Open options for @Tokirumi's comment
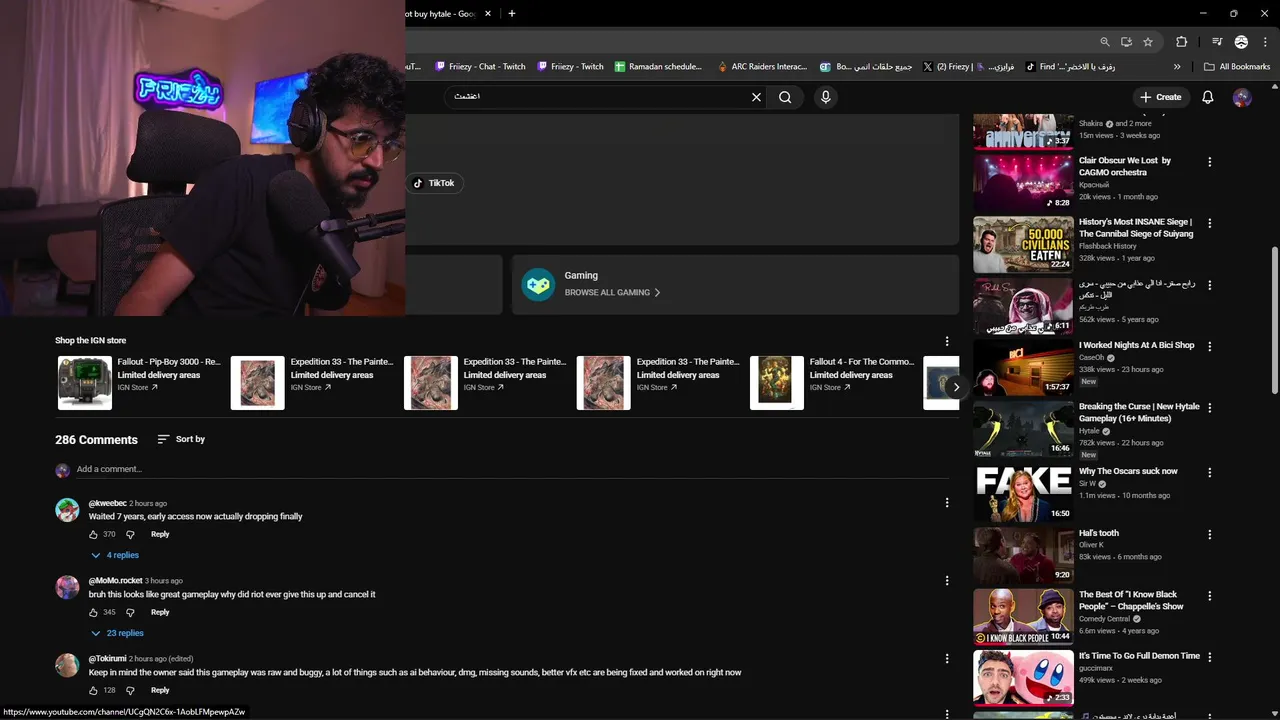This screenshot has height=720, width=1280. (947, 659)
